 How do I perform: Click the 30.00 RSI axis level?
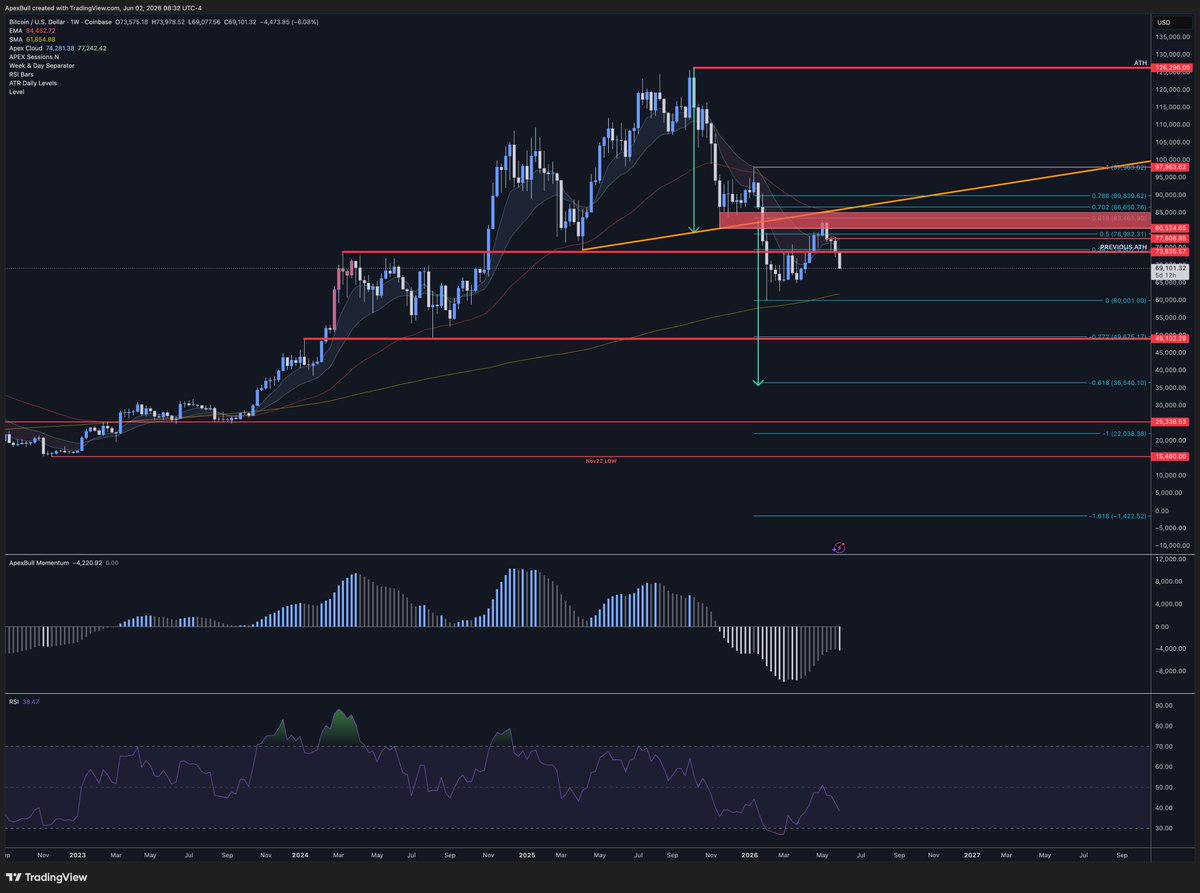tap(1163, 828)
